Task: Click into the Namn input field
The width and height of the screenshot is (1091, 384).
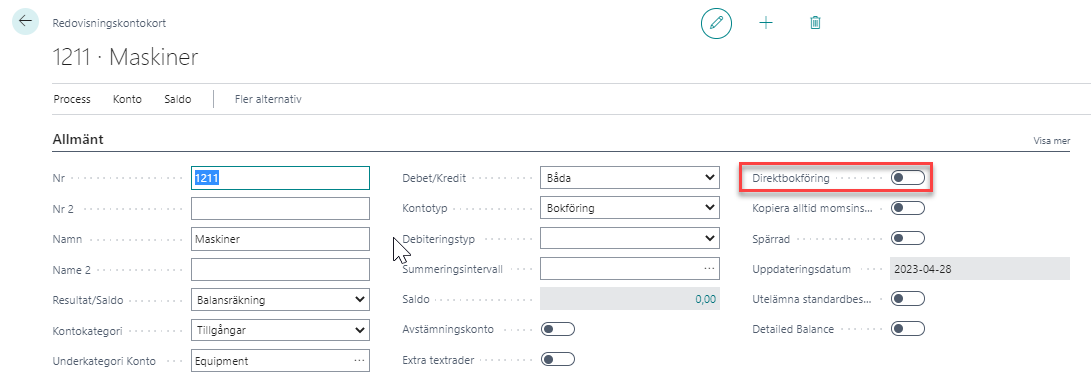Action: tap(280, 239)
